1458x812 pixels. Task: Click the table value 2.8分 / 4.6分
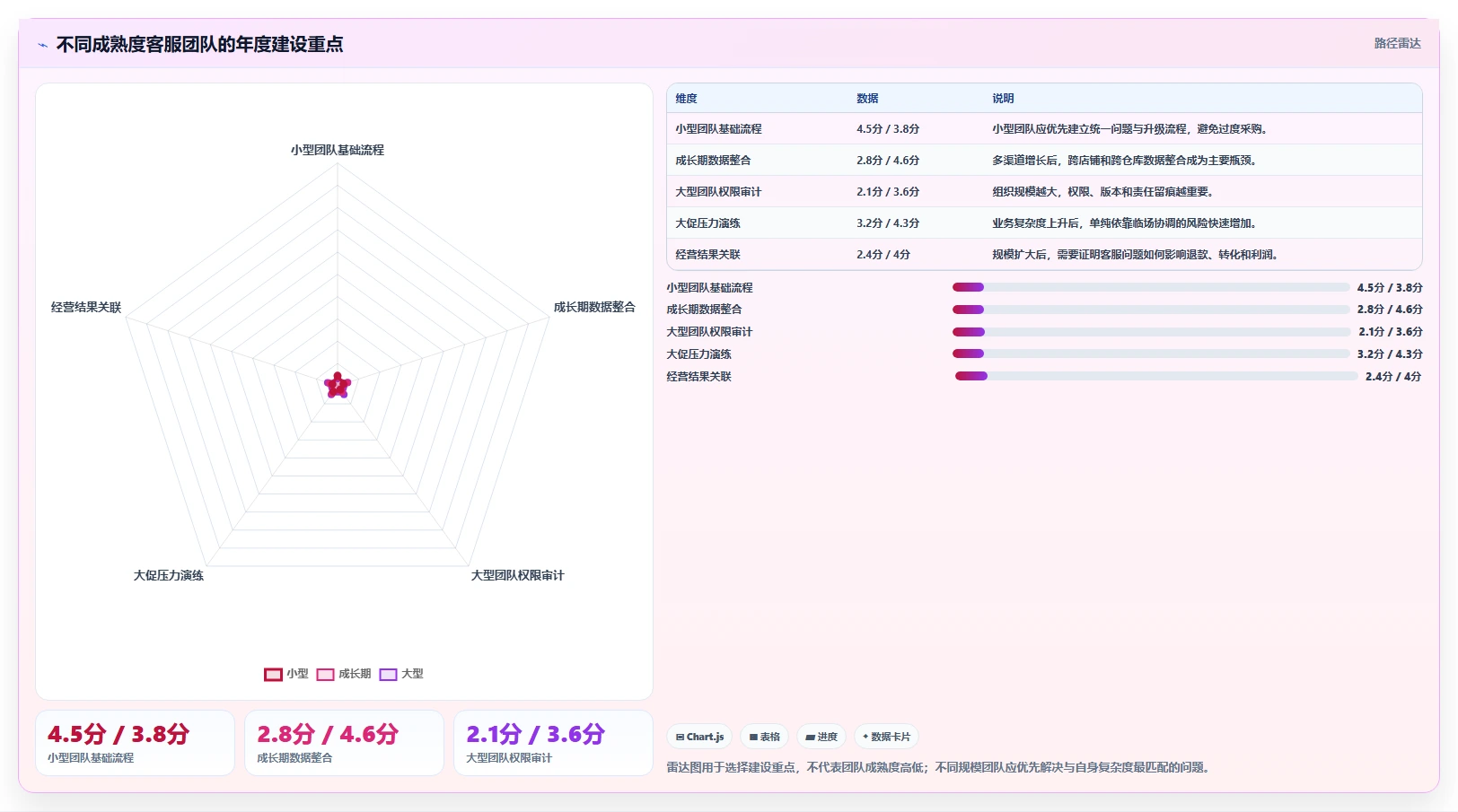(x=888, y=161)
